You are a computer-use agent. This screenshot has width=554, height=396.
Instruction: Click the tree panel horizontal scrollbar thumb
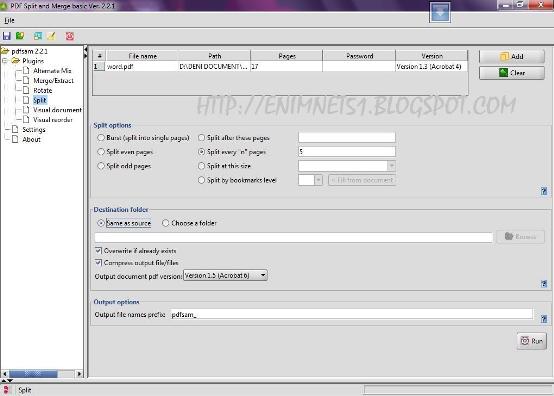point(33,374)
